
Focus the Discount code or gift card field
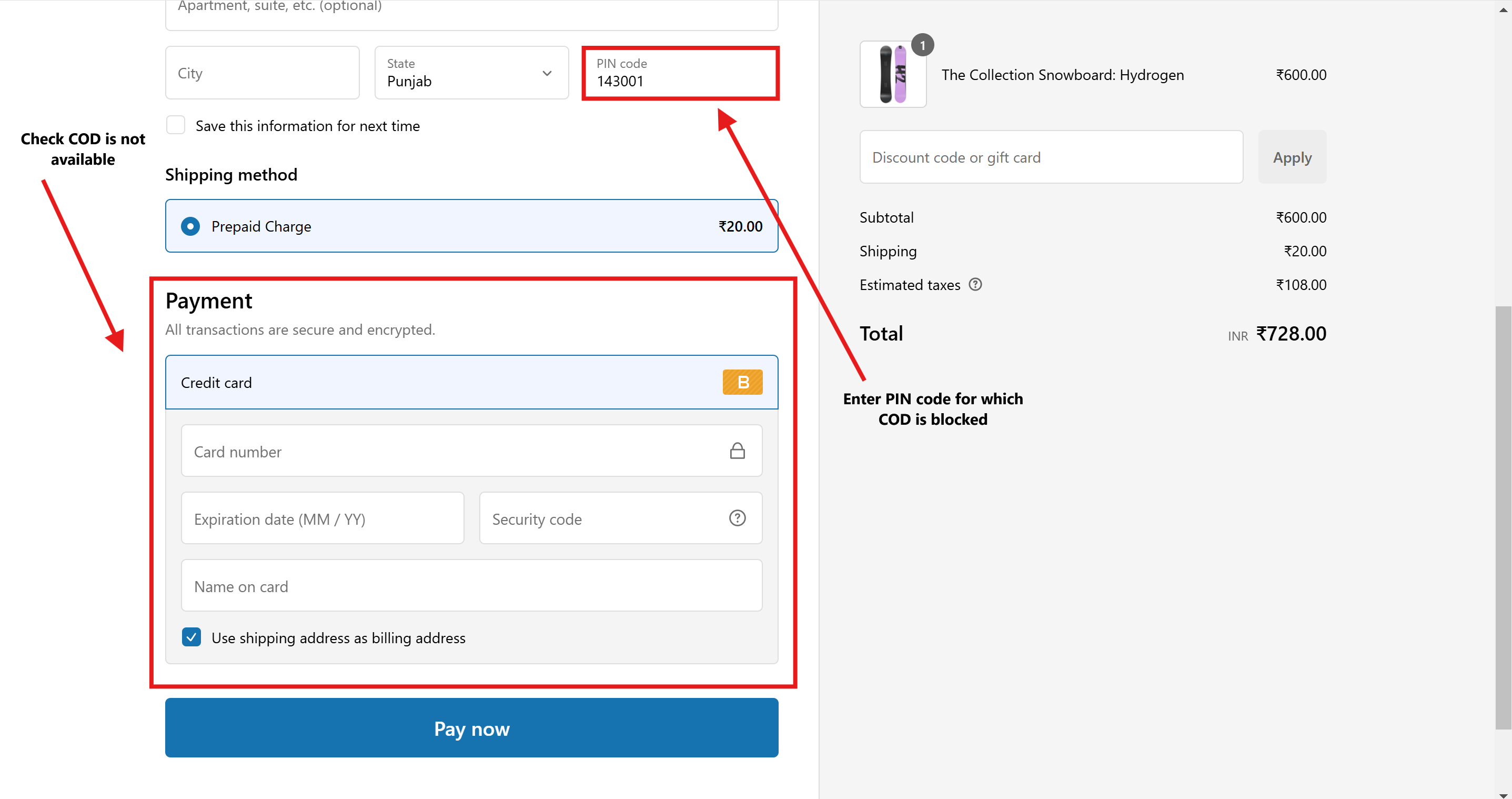coord(1051,157)
